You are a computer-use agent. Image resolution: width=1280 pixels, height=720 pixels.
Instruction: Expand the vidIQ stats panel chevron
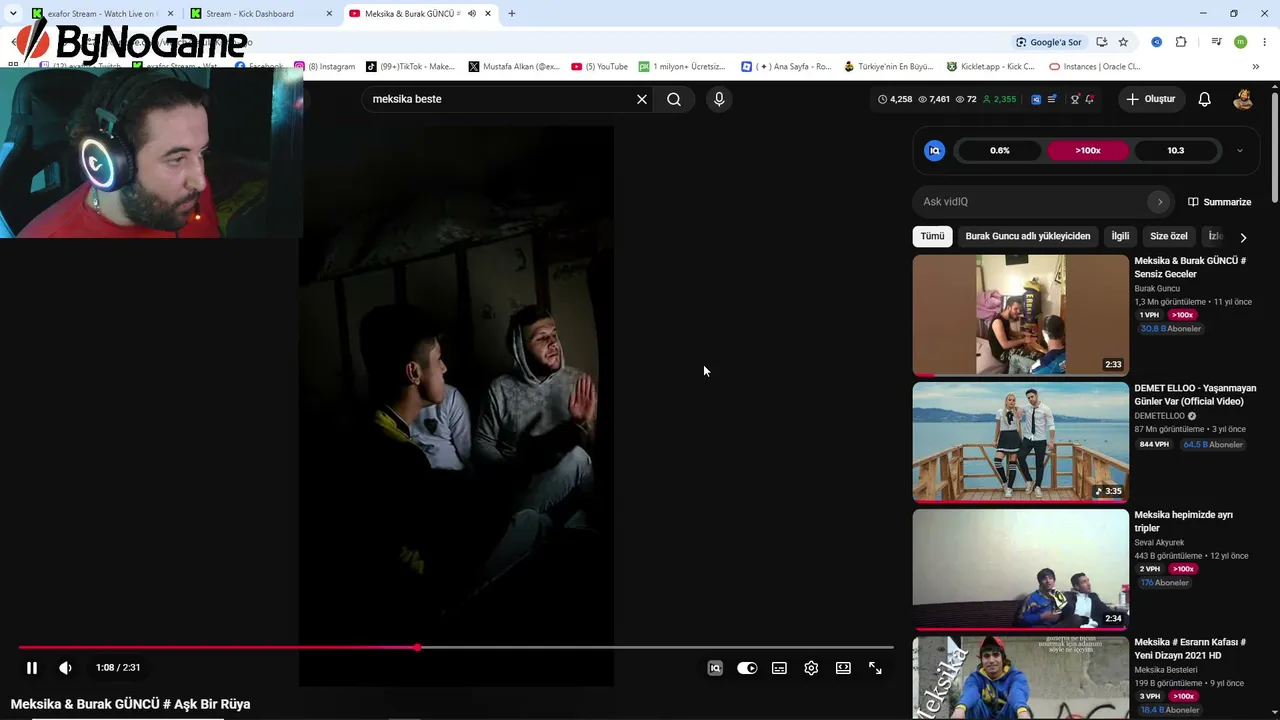pyautogui.click(x=1240, y=151)
